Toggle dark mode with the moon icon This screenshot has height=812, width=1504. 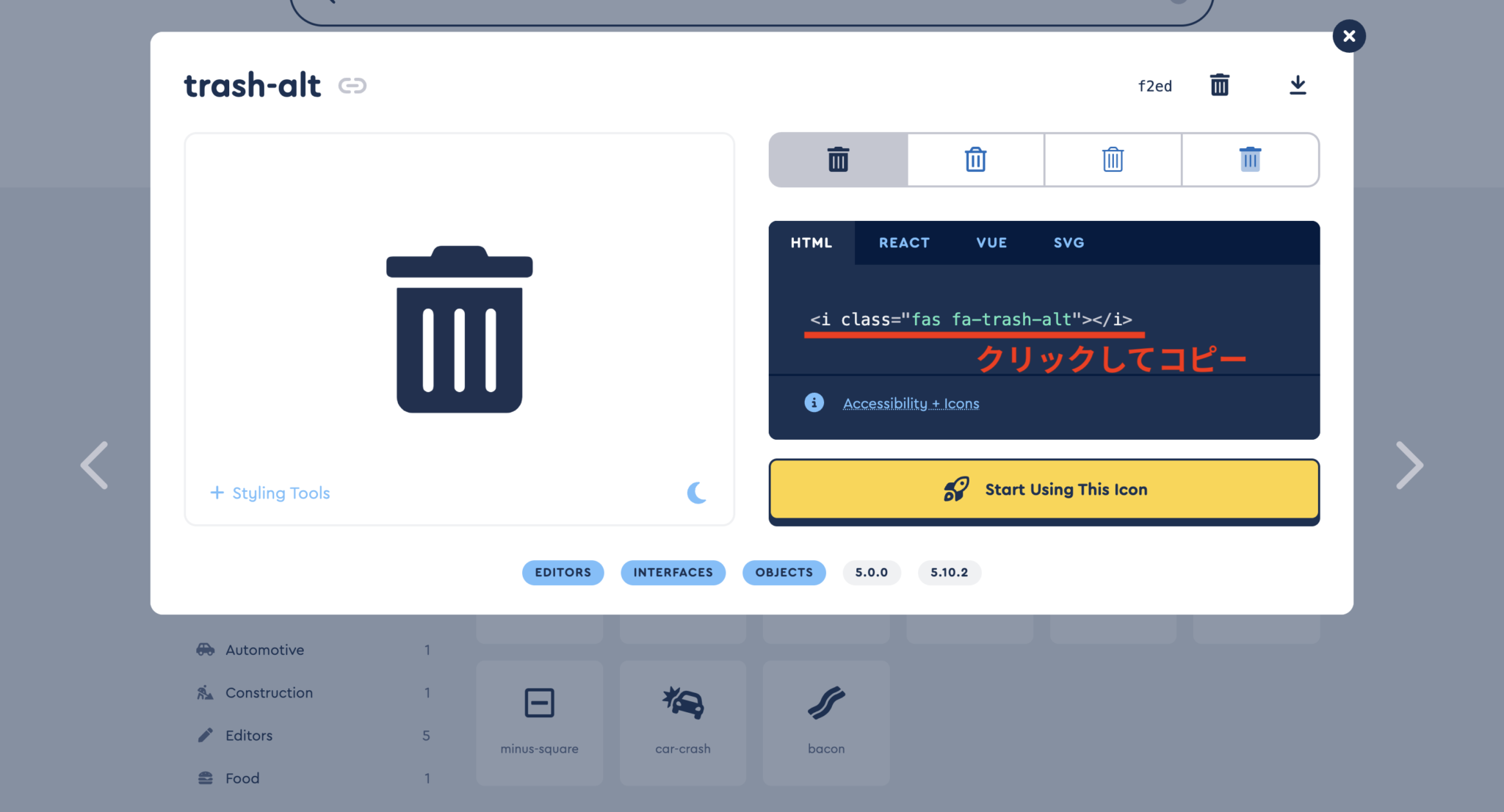tap(697, 493)
